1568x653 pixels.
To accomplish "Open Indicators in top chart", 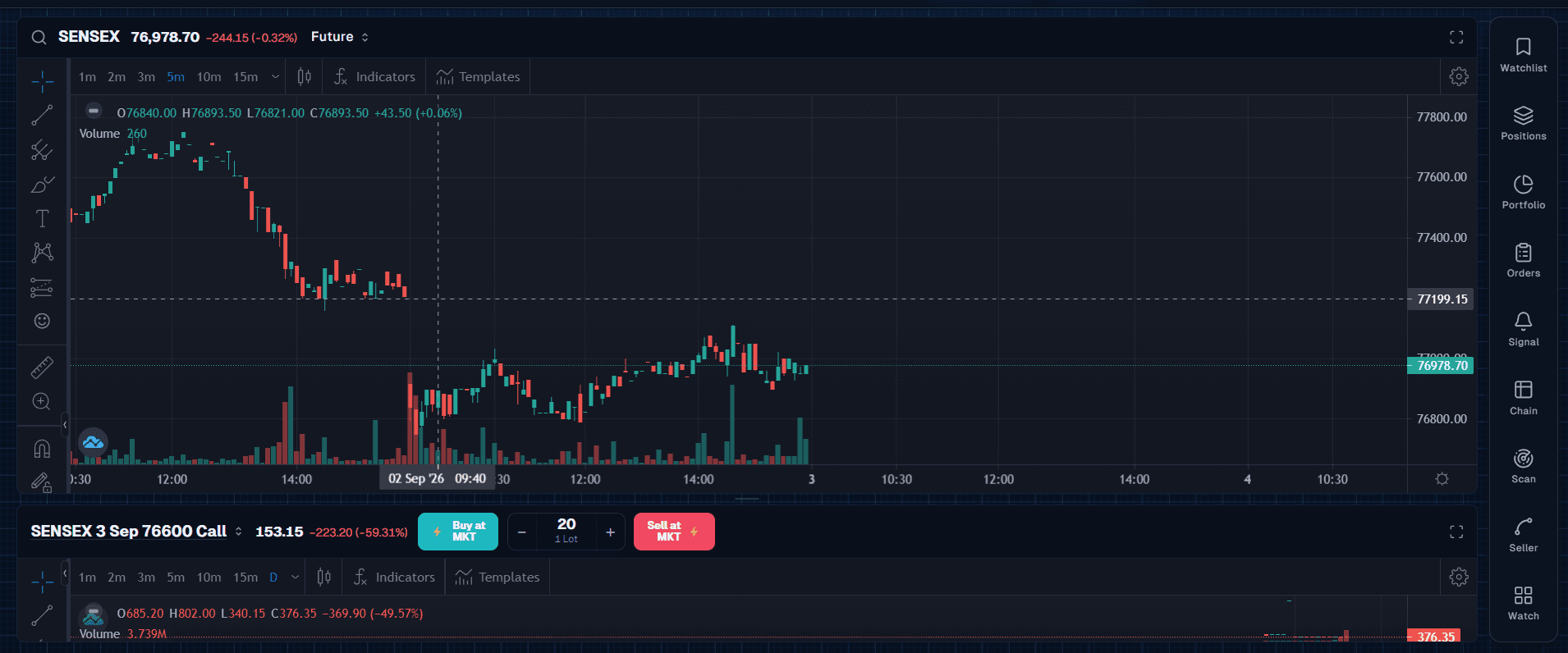I will (x=375, y=76).
